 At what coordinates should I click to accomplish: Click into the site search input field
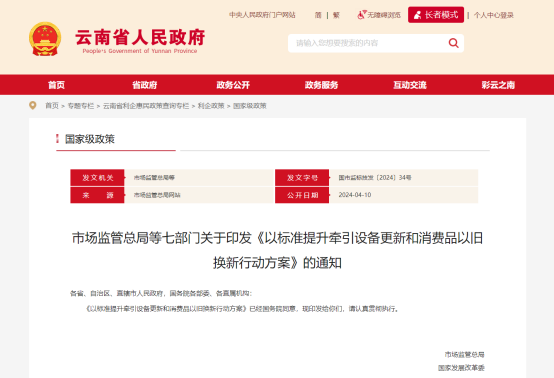click(x=367, y=43)
